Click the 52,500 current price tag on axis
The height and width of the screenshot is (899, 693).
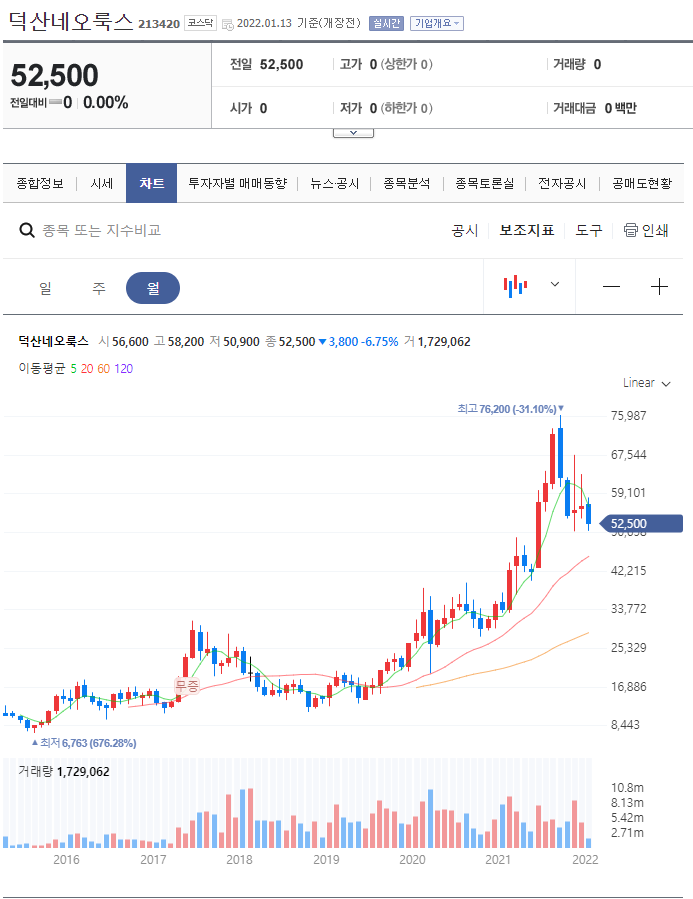(x=641, y=523)
